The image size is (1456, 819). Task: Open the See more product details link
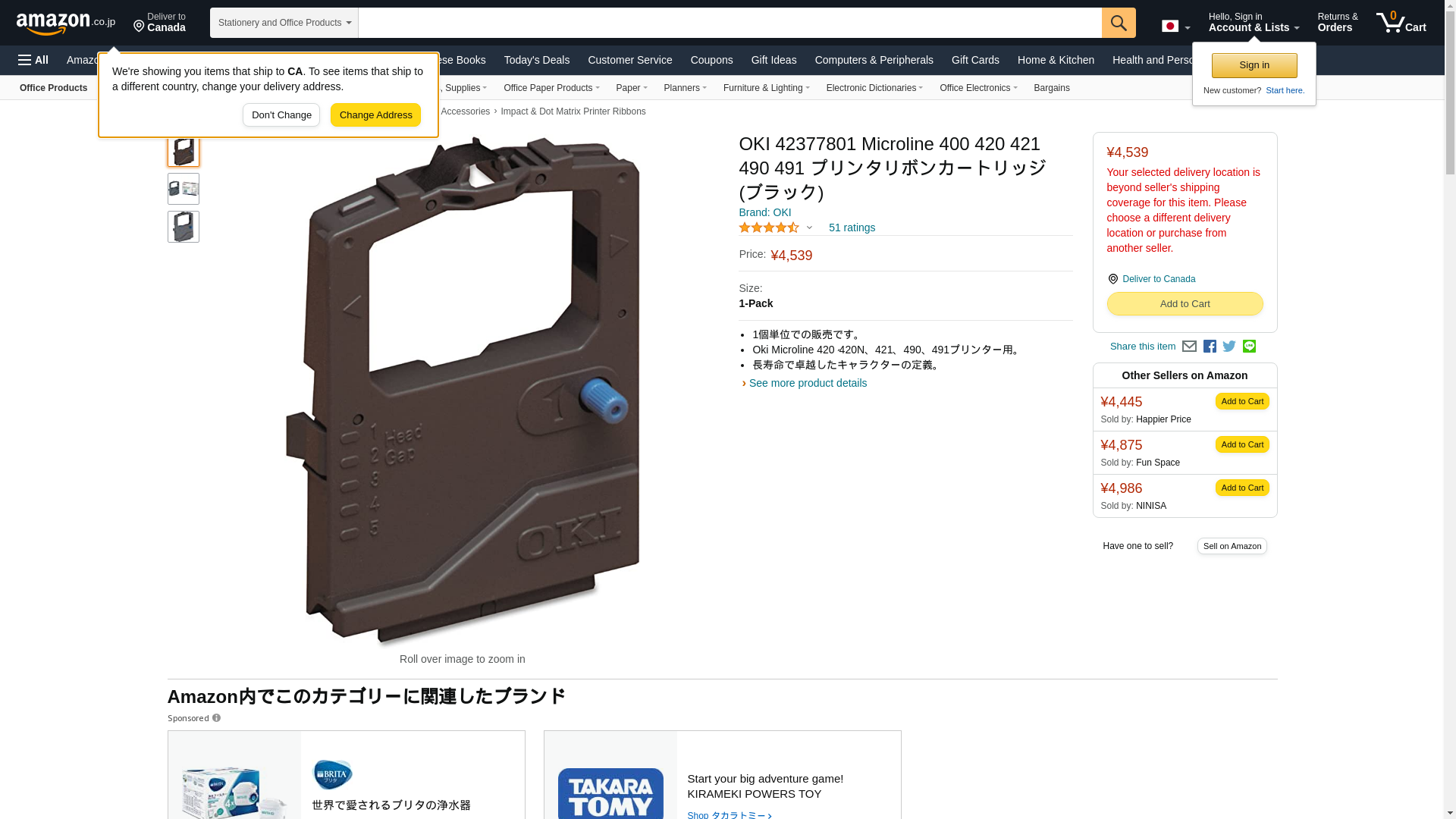point(808,383)
